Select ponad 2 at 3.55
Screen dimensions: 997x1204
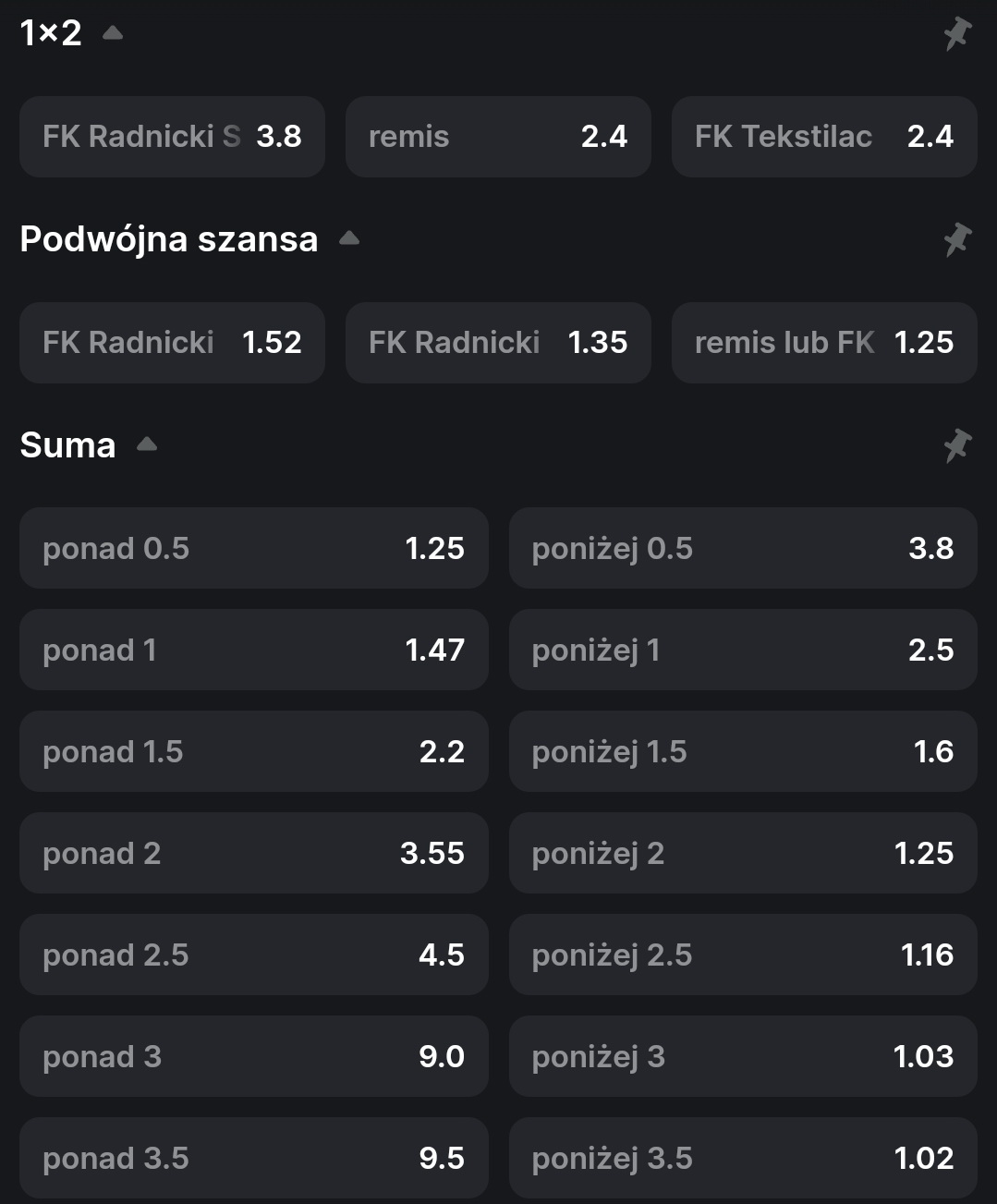click(x=253, y=853)
